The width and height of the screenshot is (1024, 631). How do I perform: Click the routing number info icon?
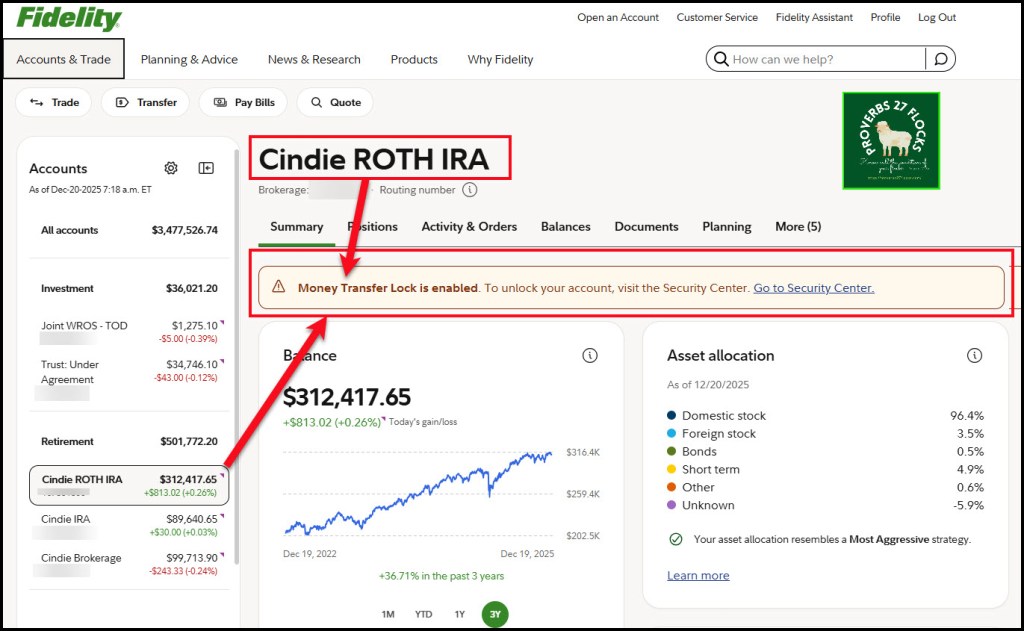tap(469, 190)
